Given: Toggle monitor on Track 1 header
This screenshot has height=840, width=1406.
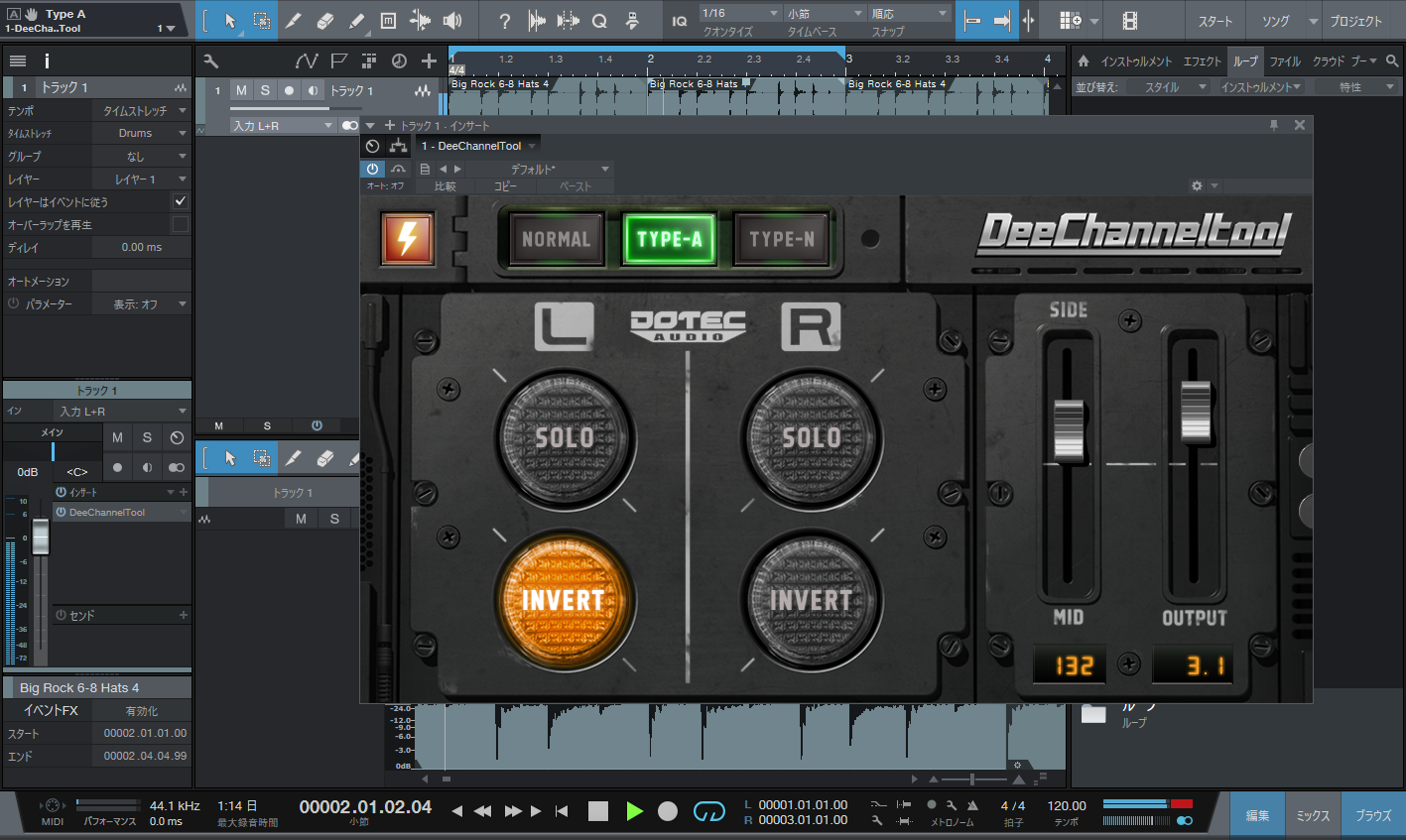Looking at the screenshot, I should 313,90.
